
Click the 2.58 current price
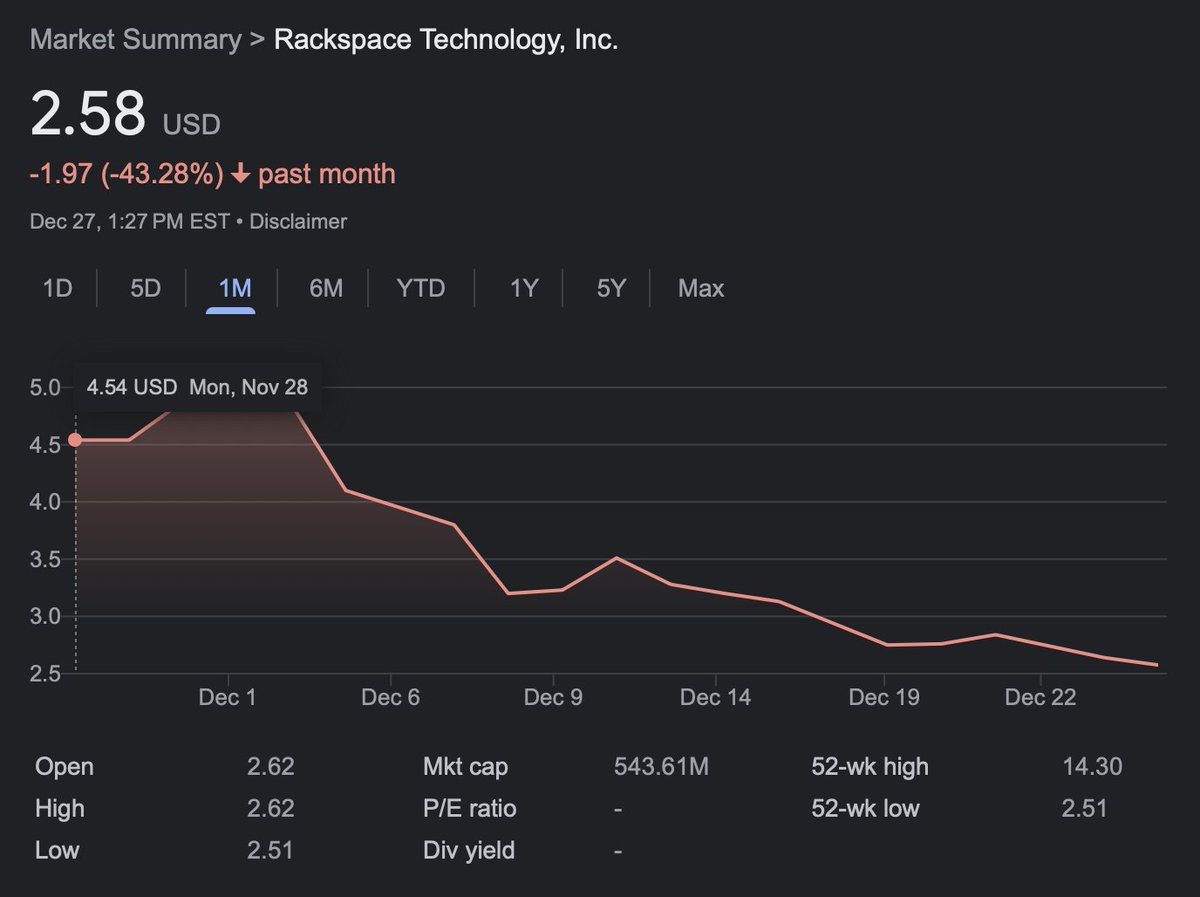click(x=88, y=113)
